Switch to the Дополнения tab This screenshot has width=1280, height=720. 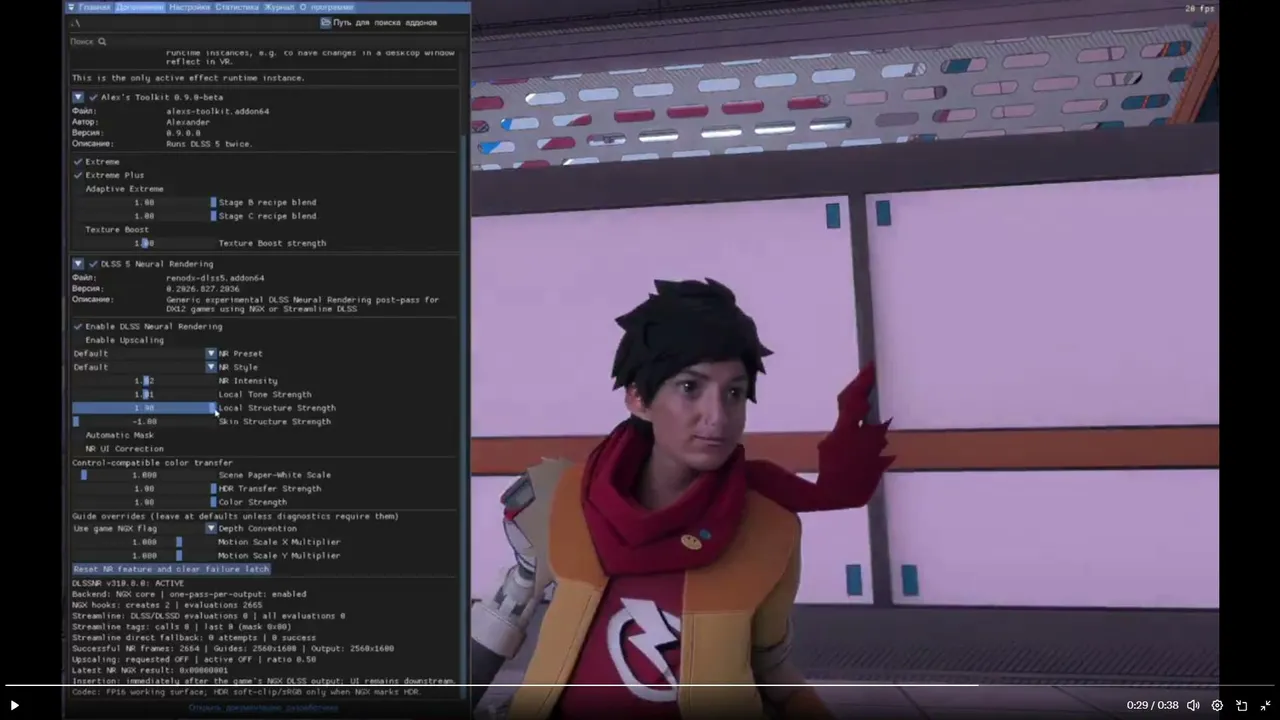(139, 7)
